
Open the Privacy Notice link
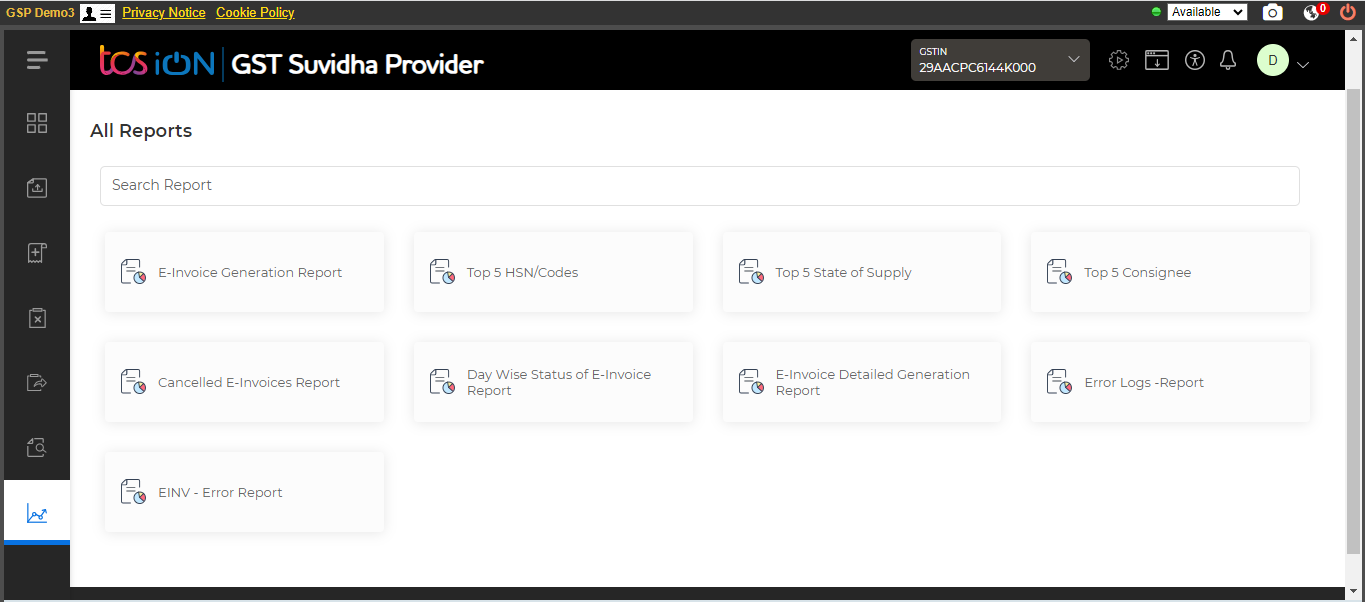click(x=164, y=12)
